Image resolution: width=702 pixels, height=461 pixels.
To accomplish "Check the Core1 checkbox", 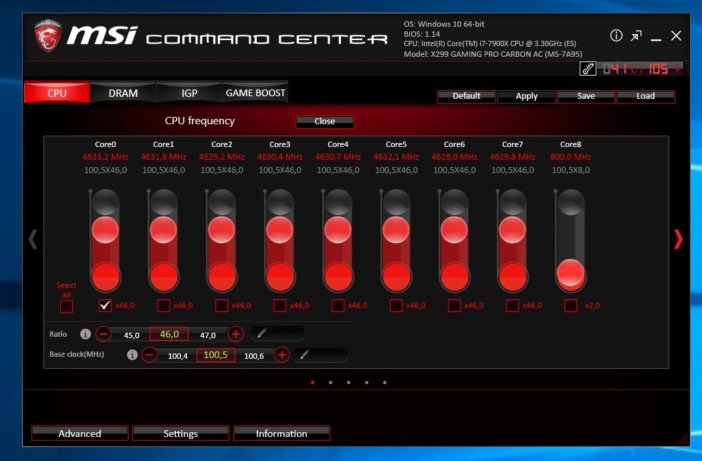I will coord(163,306).
